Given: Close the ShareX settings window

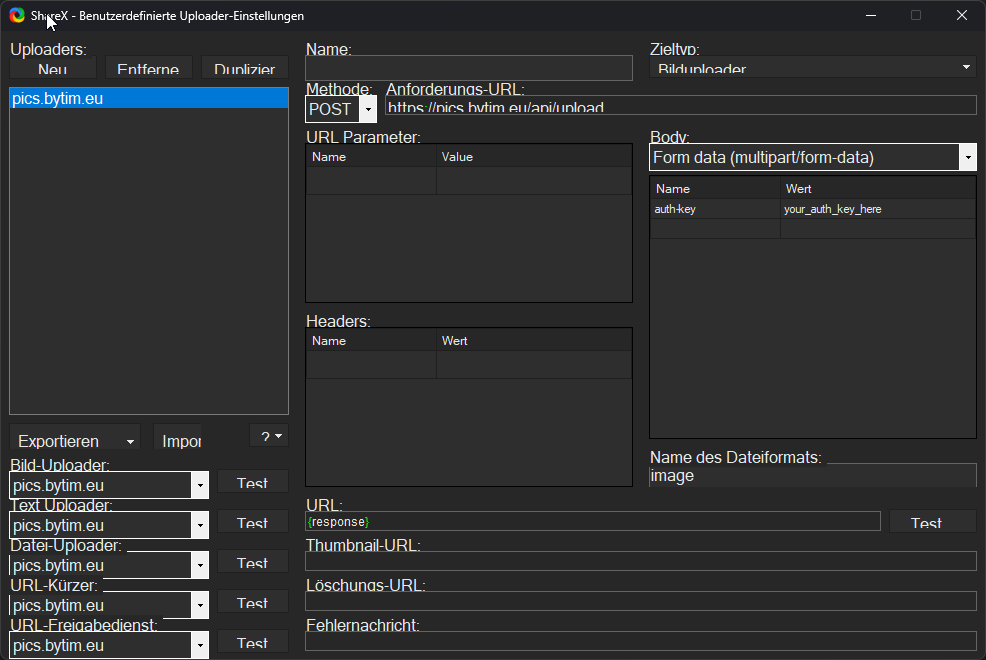Looking at the screenshot, I should coord(962,15).
